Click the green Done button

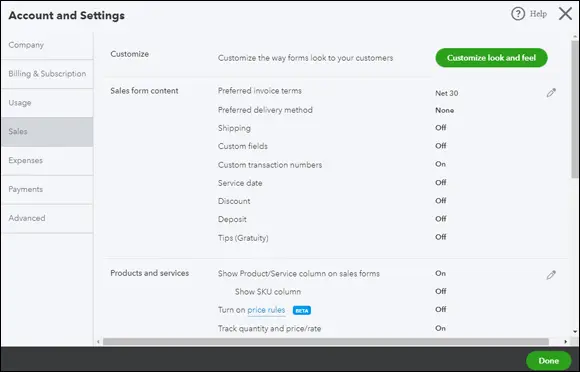point(549,361)
